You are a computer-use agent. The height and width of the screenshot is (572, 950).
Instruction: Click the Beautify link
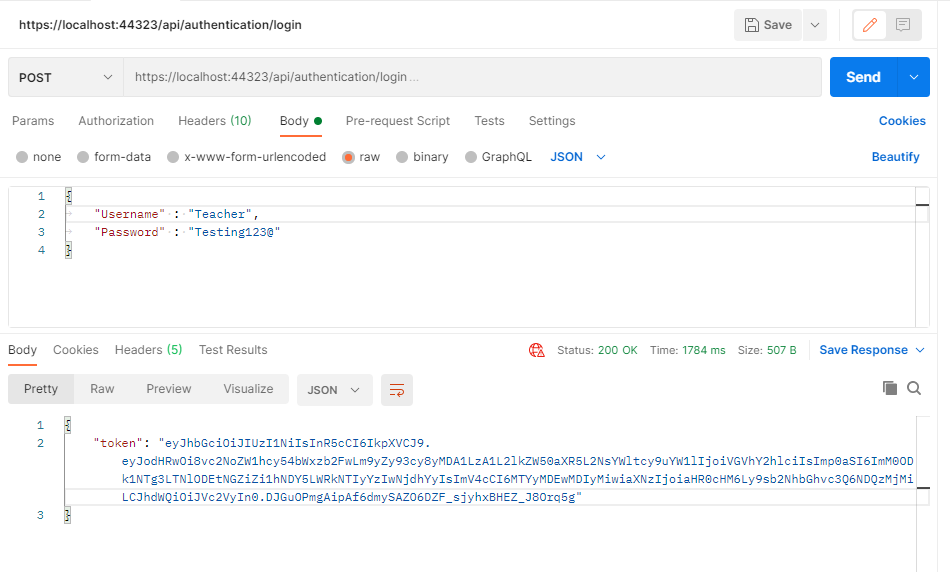[x=895, y=157]
